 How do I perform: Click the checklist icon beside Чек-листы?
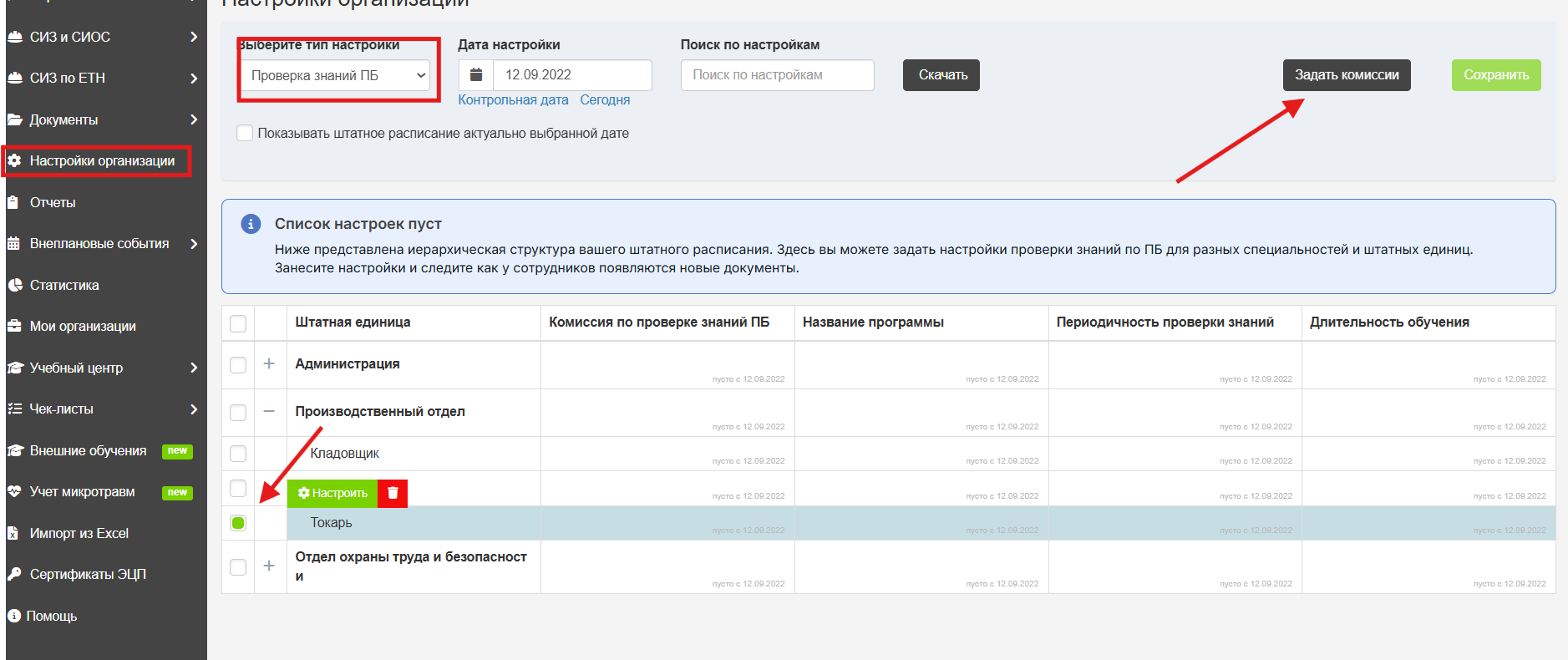14,409
